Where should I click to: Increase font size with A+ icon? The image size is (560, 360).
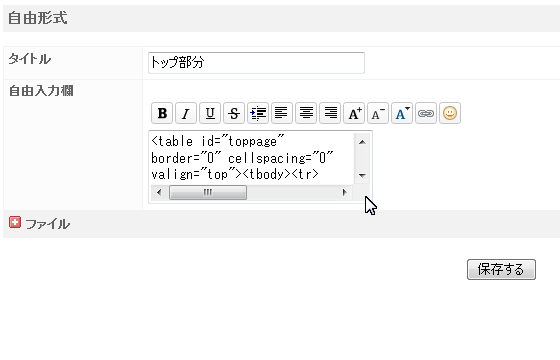point(354,113)
